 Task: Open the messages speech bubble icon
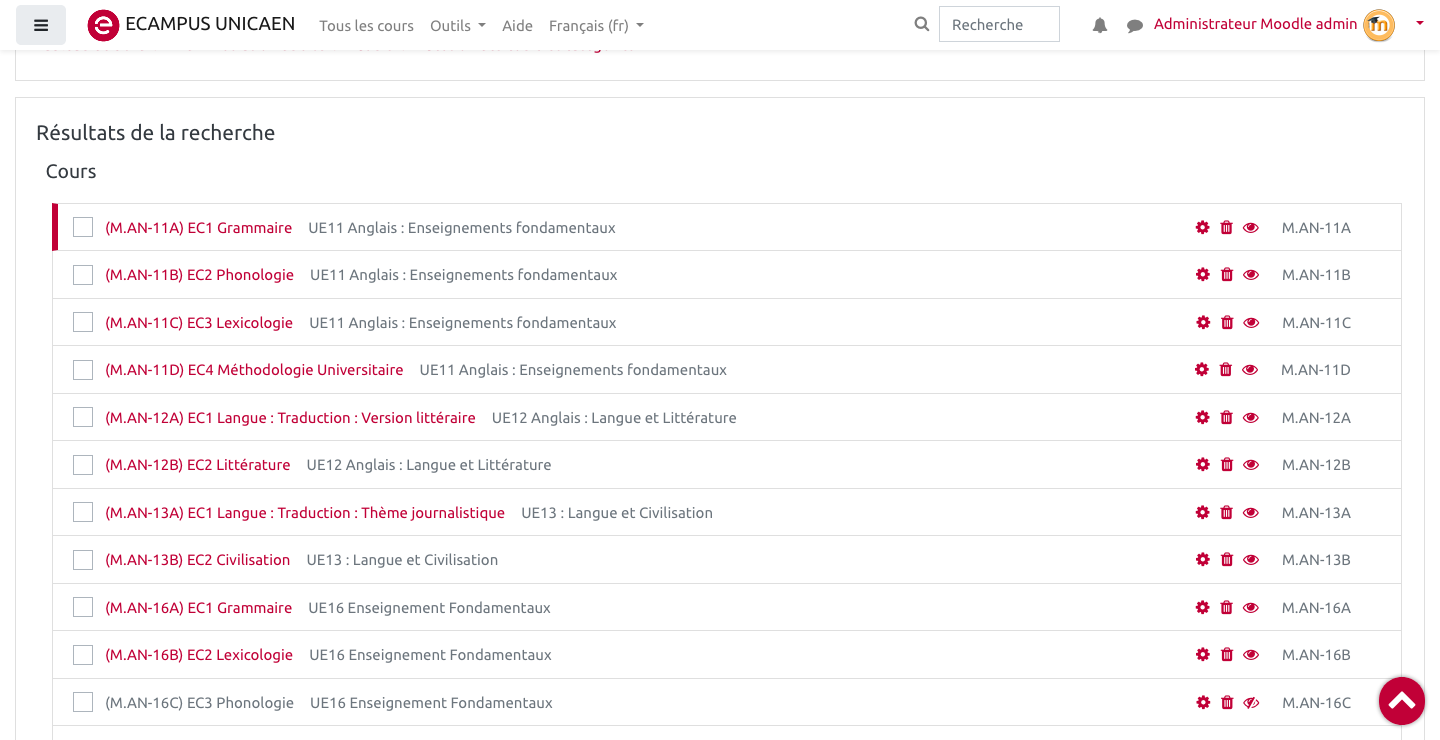(x=1135, y=26)
